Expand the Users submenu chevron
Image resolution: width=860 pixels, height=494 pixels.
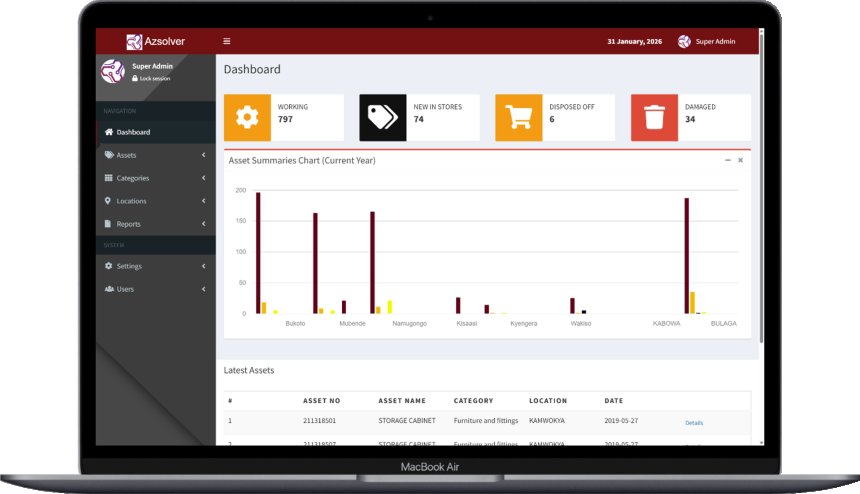[x=203, y=289]
